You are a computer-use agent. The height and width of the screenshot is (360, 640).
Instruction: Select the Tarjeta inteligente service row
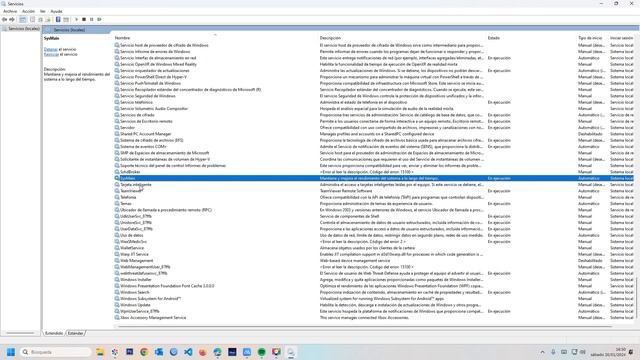(373, 184)
